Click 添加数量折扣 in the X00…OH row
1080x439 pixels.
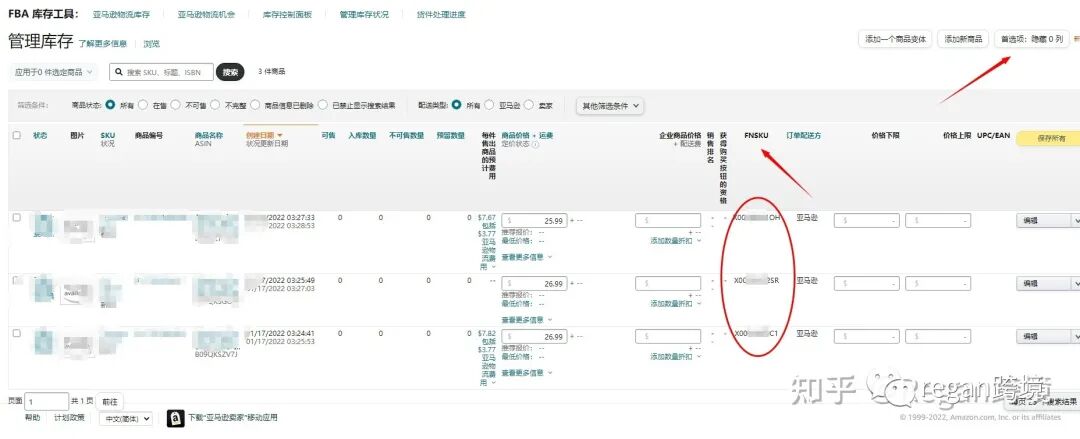(x=676, y=241)
